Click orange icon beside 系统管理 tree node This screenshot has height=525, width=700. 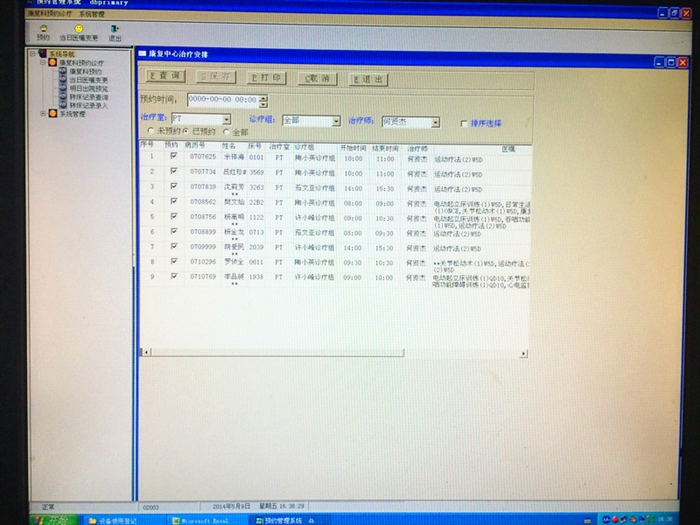pos(53,113)
